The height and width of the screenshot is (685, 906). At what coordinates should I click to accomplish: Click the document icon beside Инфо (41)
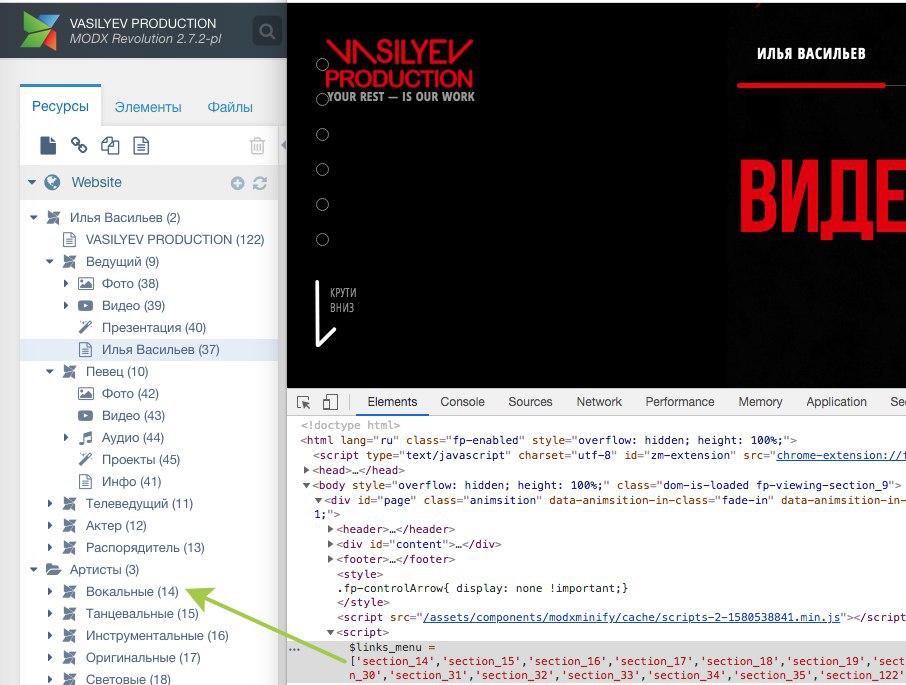click(86, 482)
